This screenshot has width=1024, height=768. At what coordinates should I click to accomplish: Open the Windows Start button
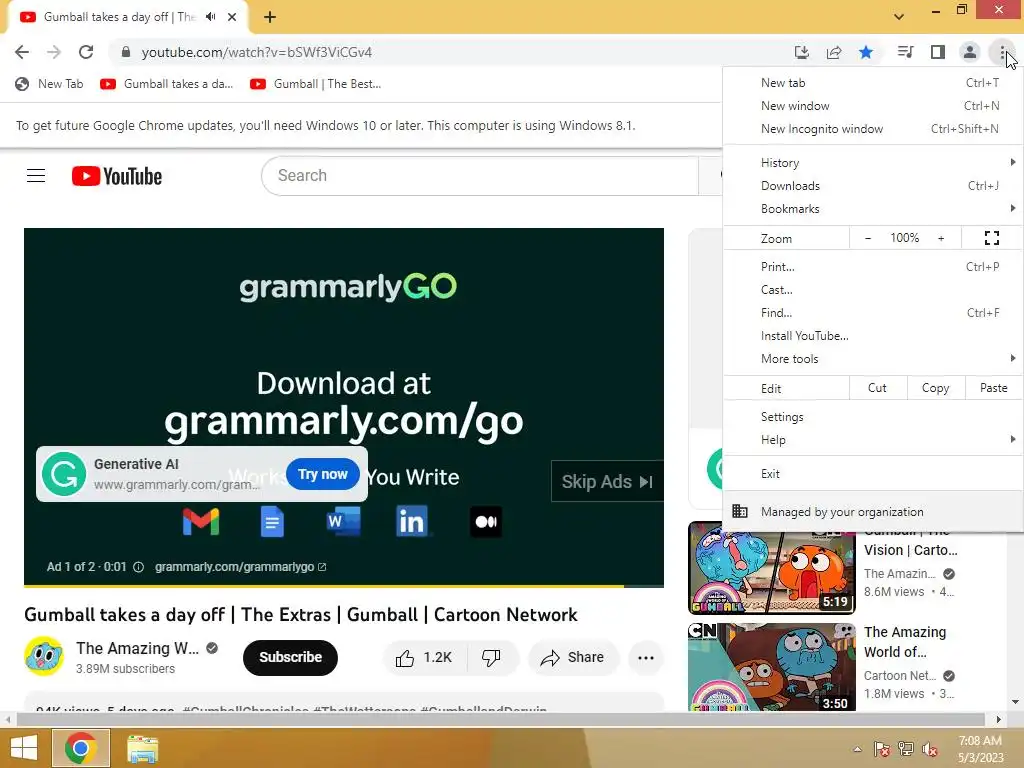point(24,748)
